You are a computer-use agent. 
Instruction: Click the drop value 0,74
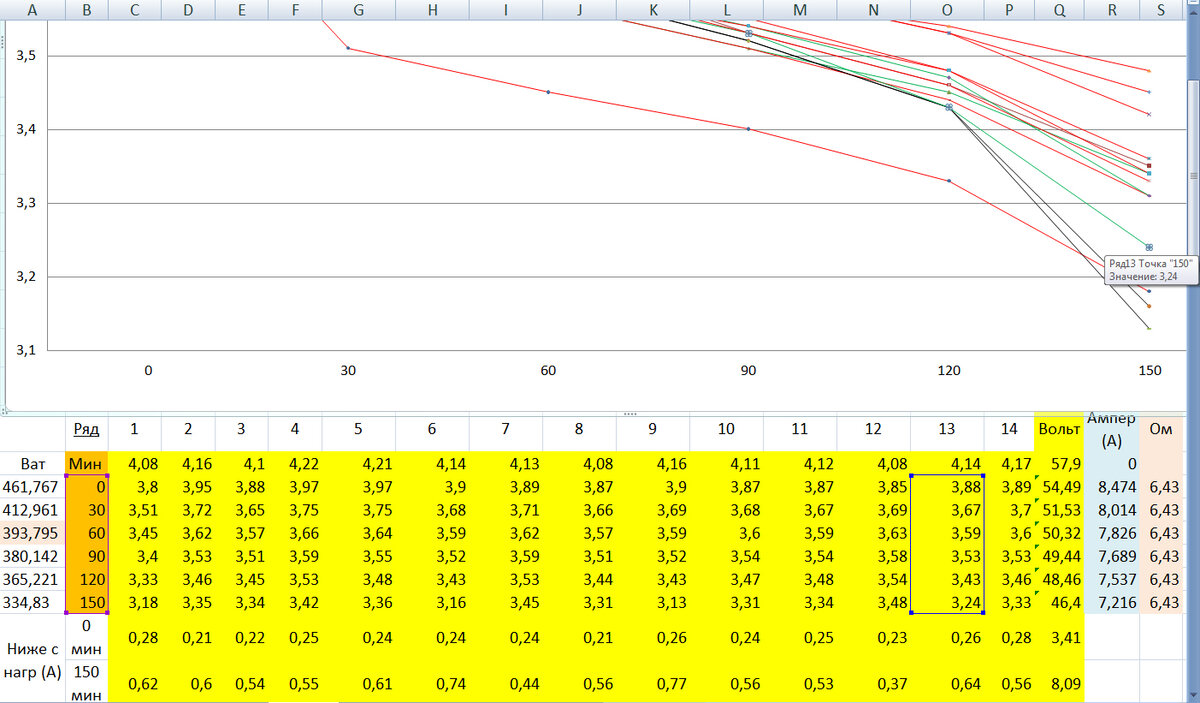point(432,680)
